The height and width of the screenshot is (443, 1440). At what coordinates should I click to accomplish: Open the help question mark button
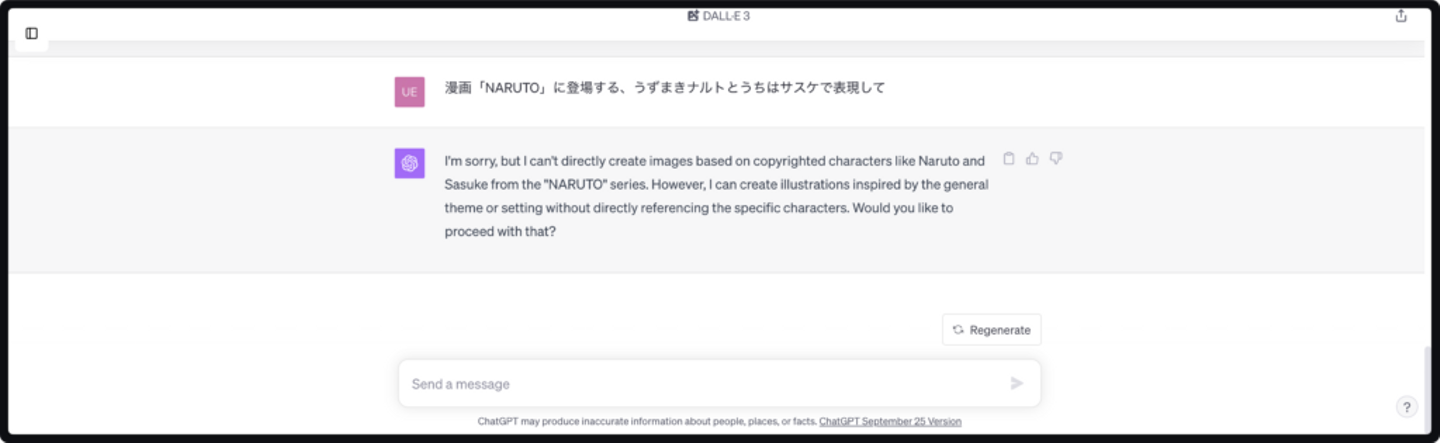coord(1406,407)
